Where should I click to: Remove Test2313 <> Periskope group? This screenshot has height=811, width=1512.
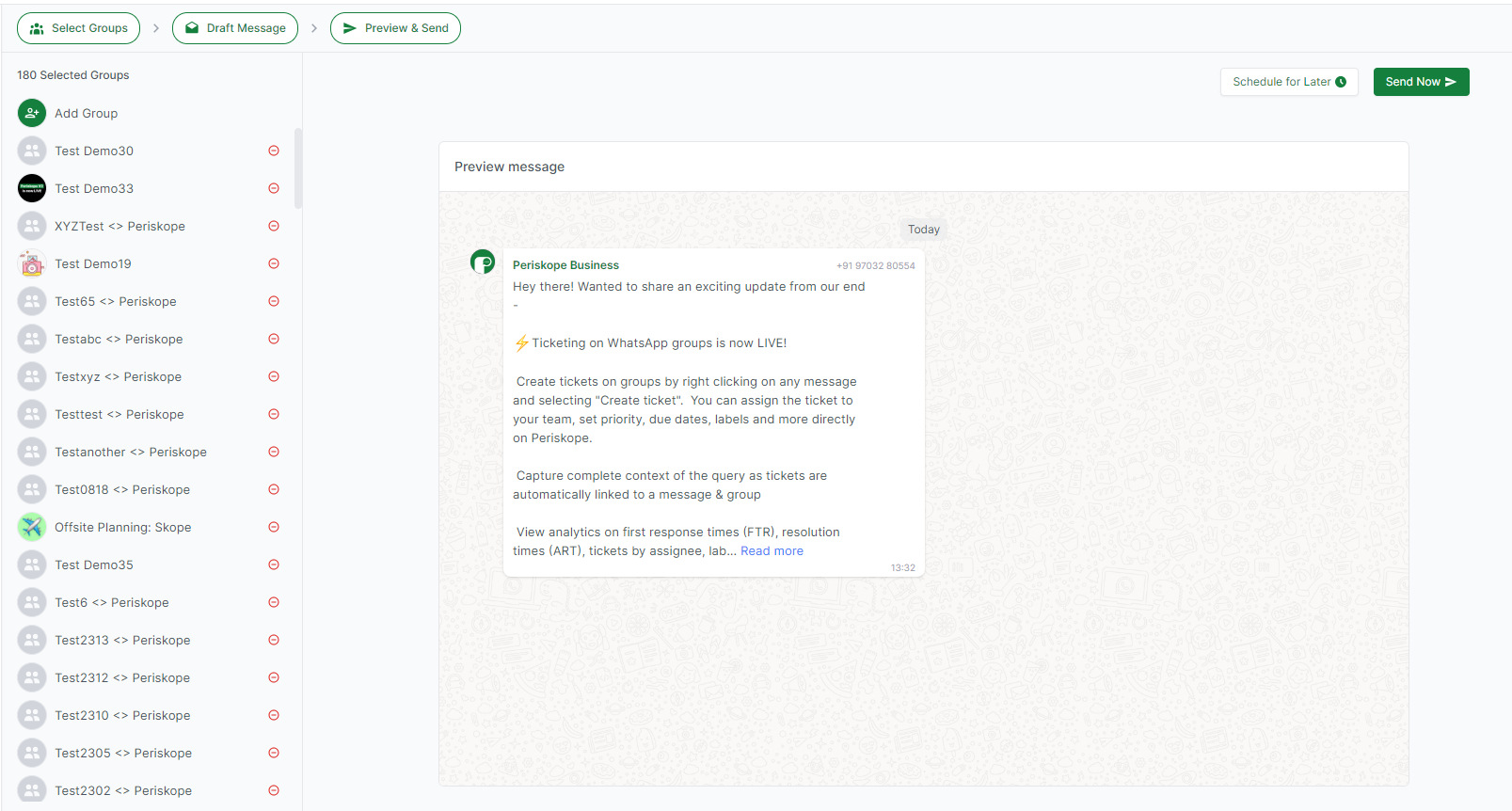pyautogui.click(x=274, y=640)
